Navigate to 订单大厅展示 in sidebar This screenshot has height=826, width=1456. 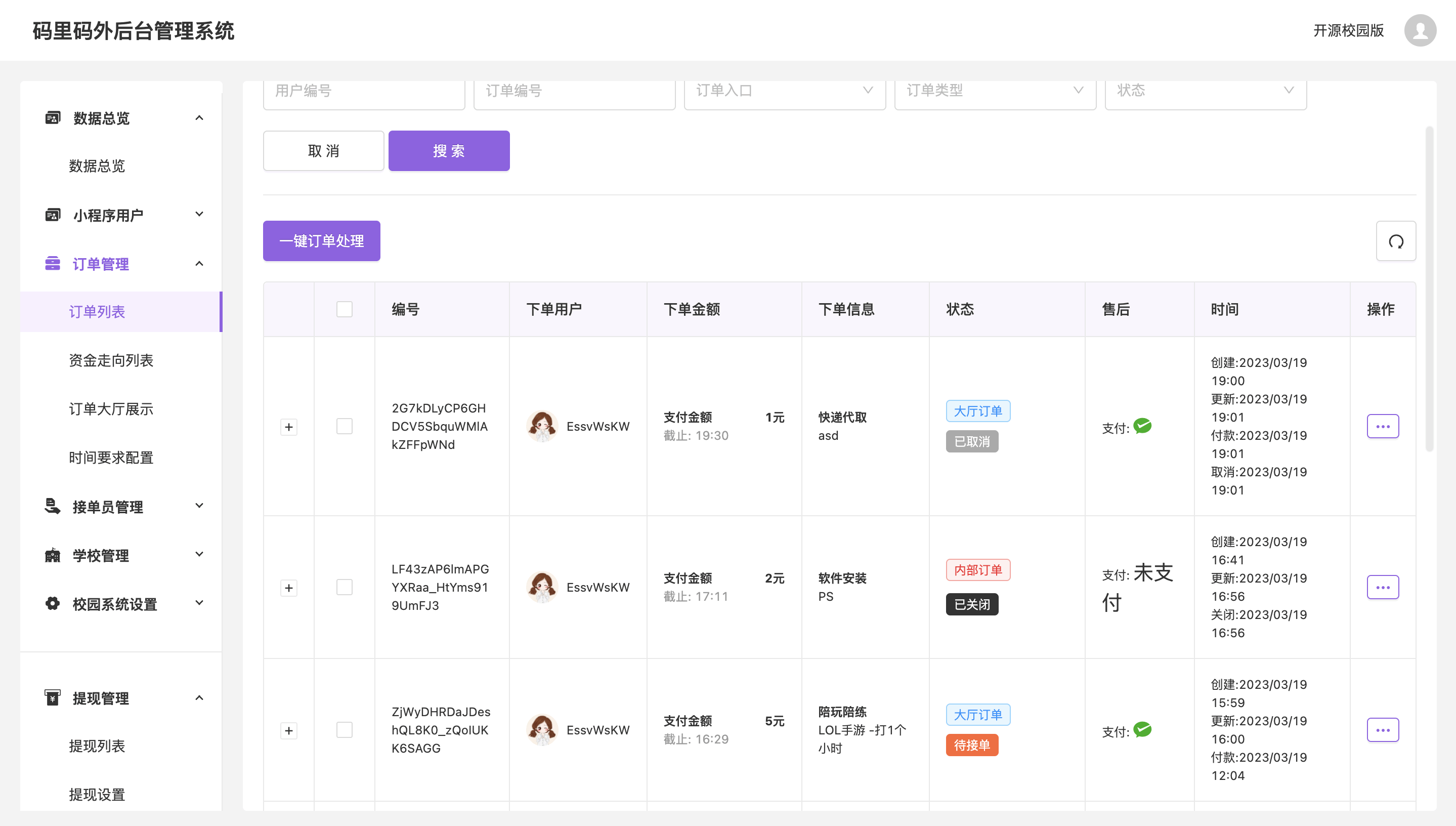tap(111, 408)
